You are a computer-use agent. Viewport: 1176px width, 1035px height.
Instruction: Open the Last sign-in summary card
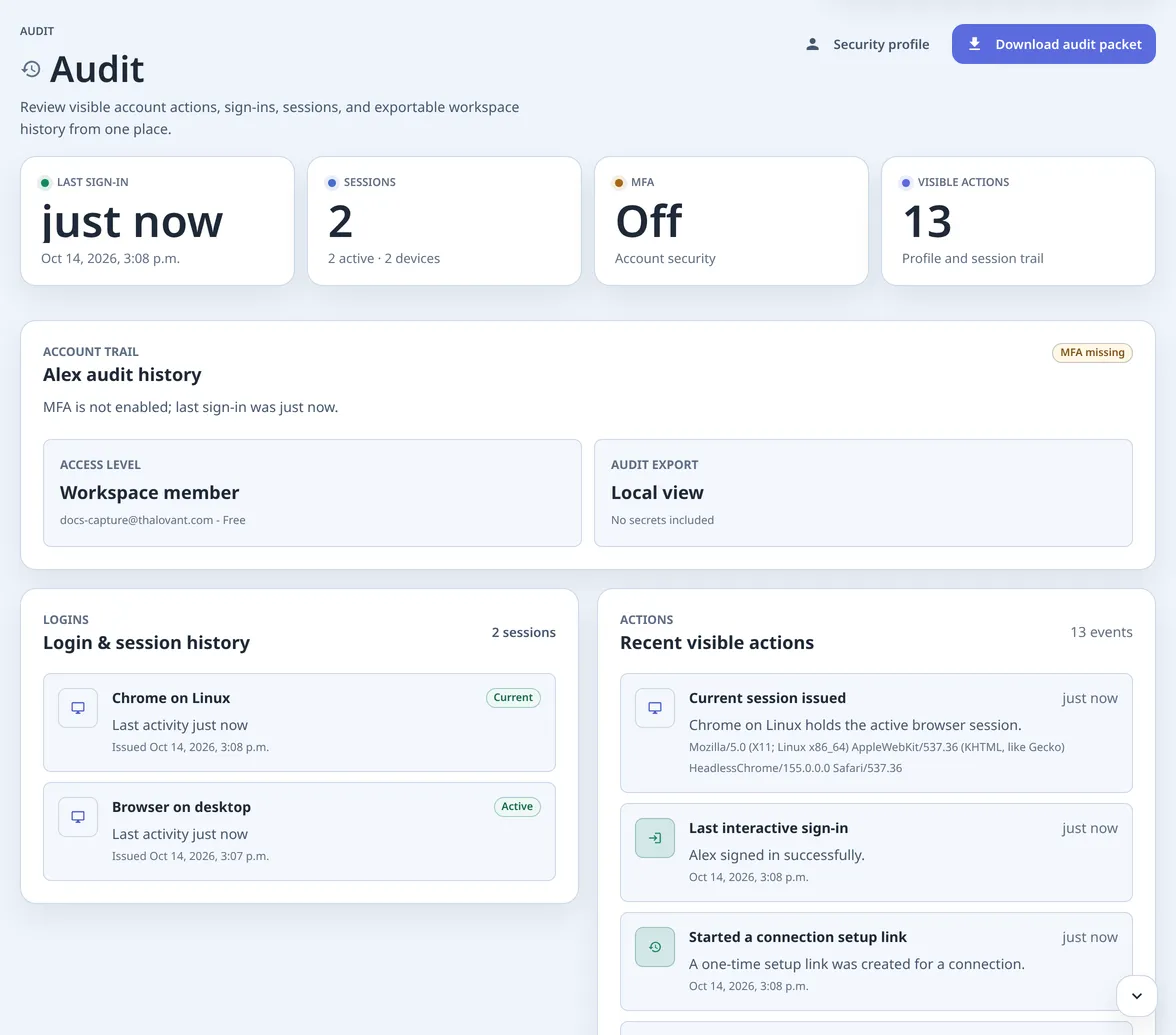[158, 220]
